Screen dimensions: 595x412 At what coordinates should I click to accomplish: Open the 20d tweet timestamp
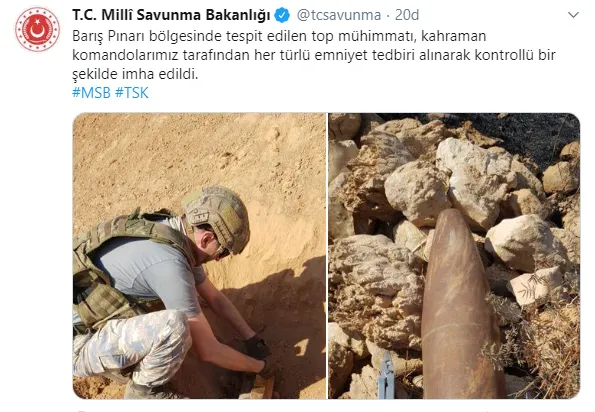407,15
